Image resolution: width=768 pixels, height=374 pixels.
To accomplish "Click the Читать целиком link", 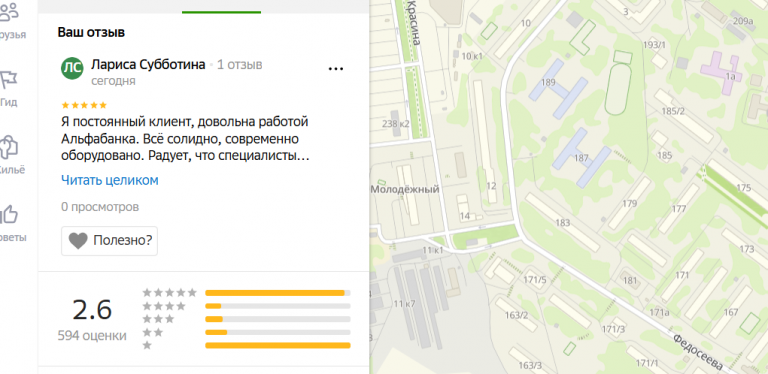I will (x=110, y=180).
